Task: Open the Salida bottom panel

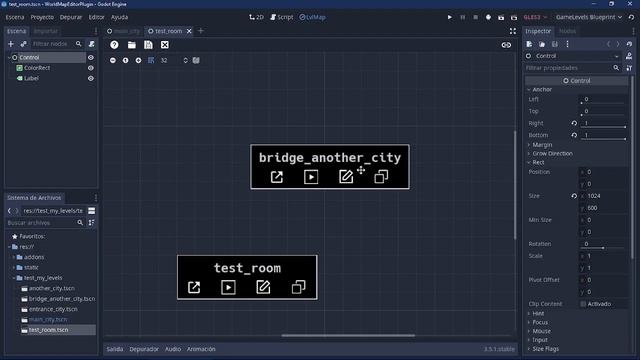Action: pos(115,349)
